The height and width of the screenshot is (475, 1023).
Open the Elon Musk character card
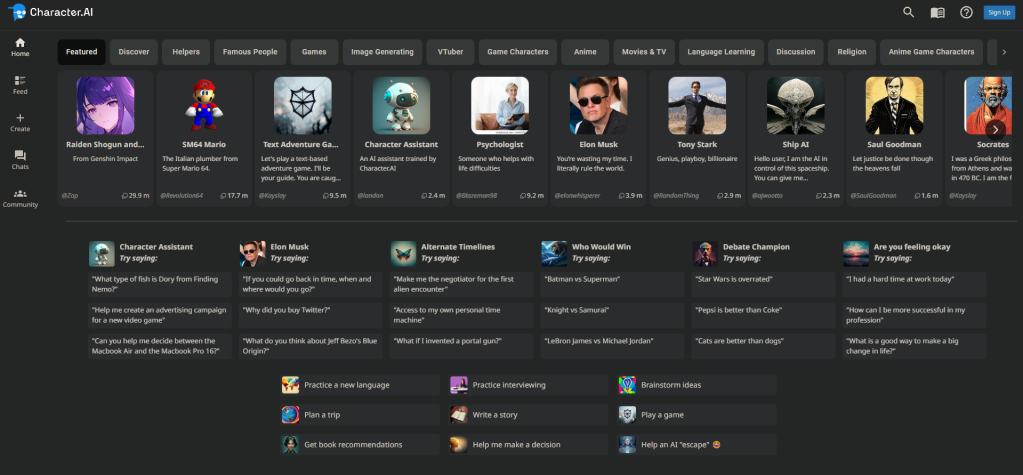[x=599, y=137]
